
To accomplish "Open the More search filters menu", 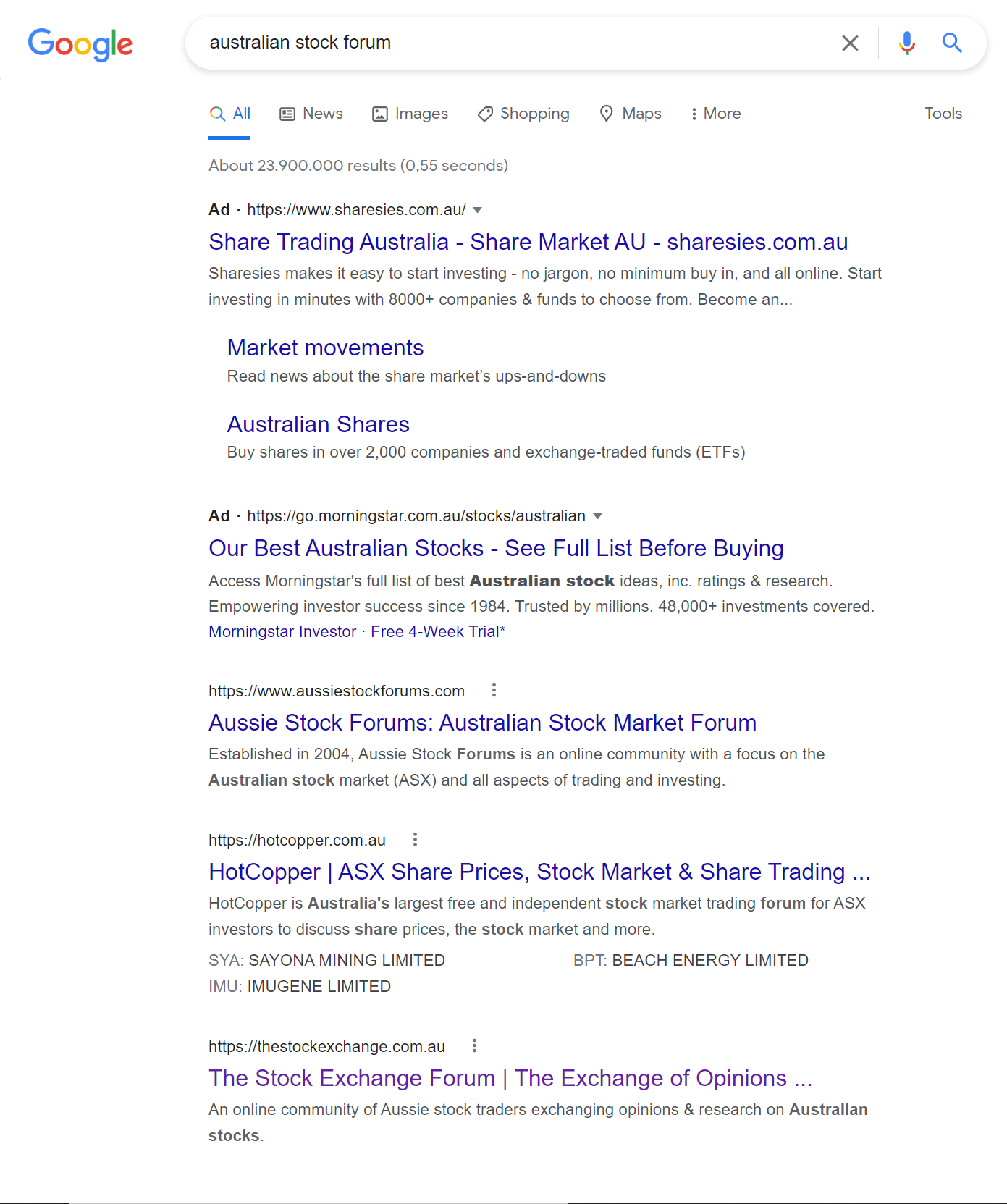I will coord(715,114).
